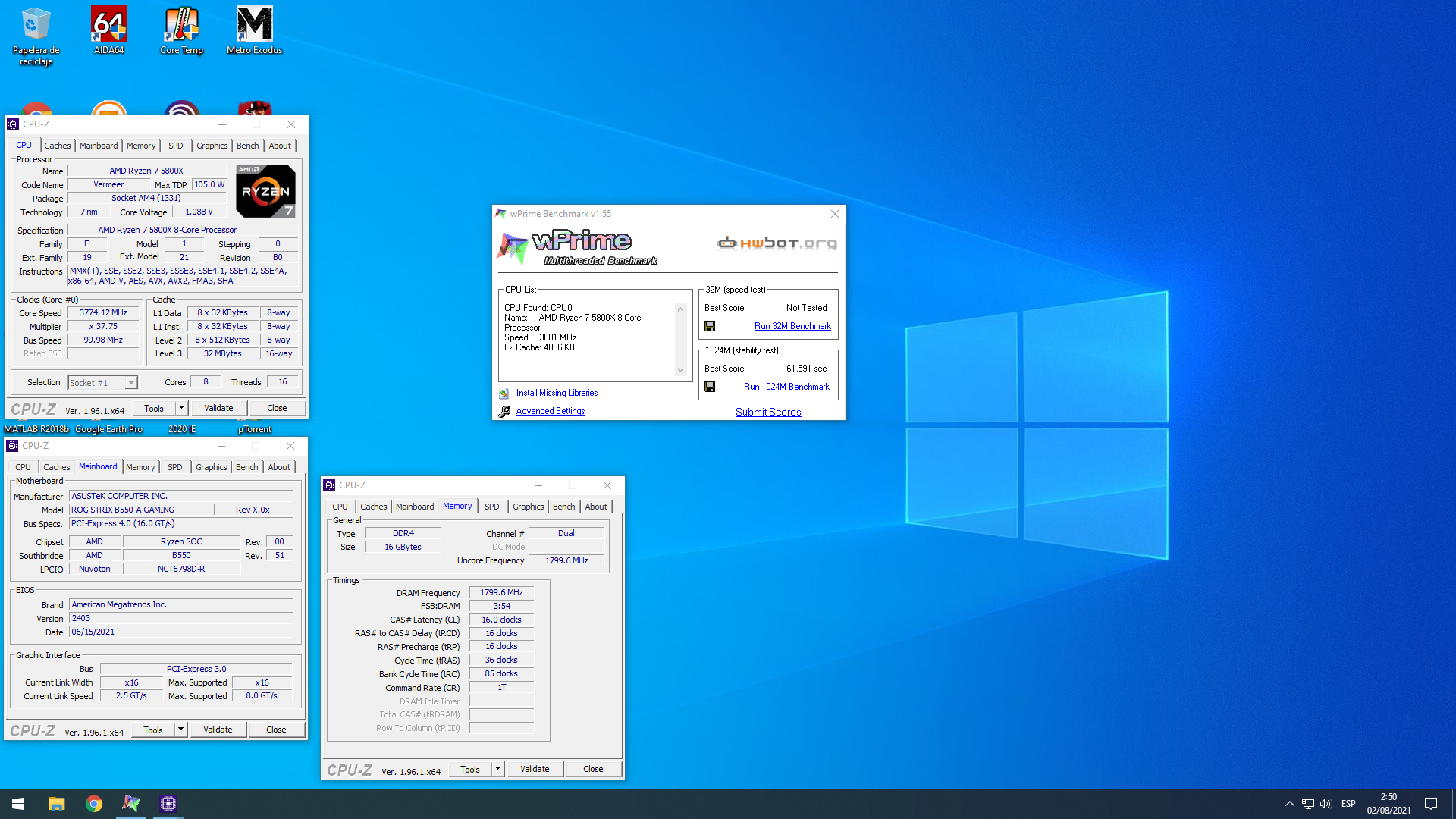Viewport: 1456px width, 819px height.
Task: Open the Socket #1 selection dropdown
Action: pos(102,383)
